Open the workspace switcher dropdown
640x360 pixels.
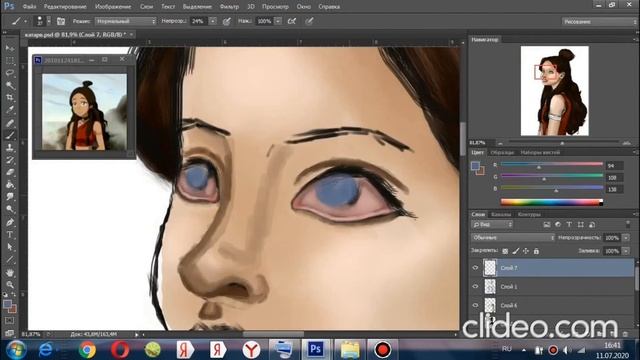point(600,21)
